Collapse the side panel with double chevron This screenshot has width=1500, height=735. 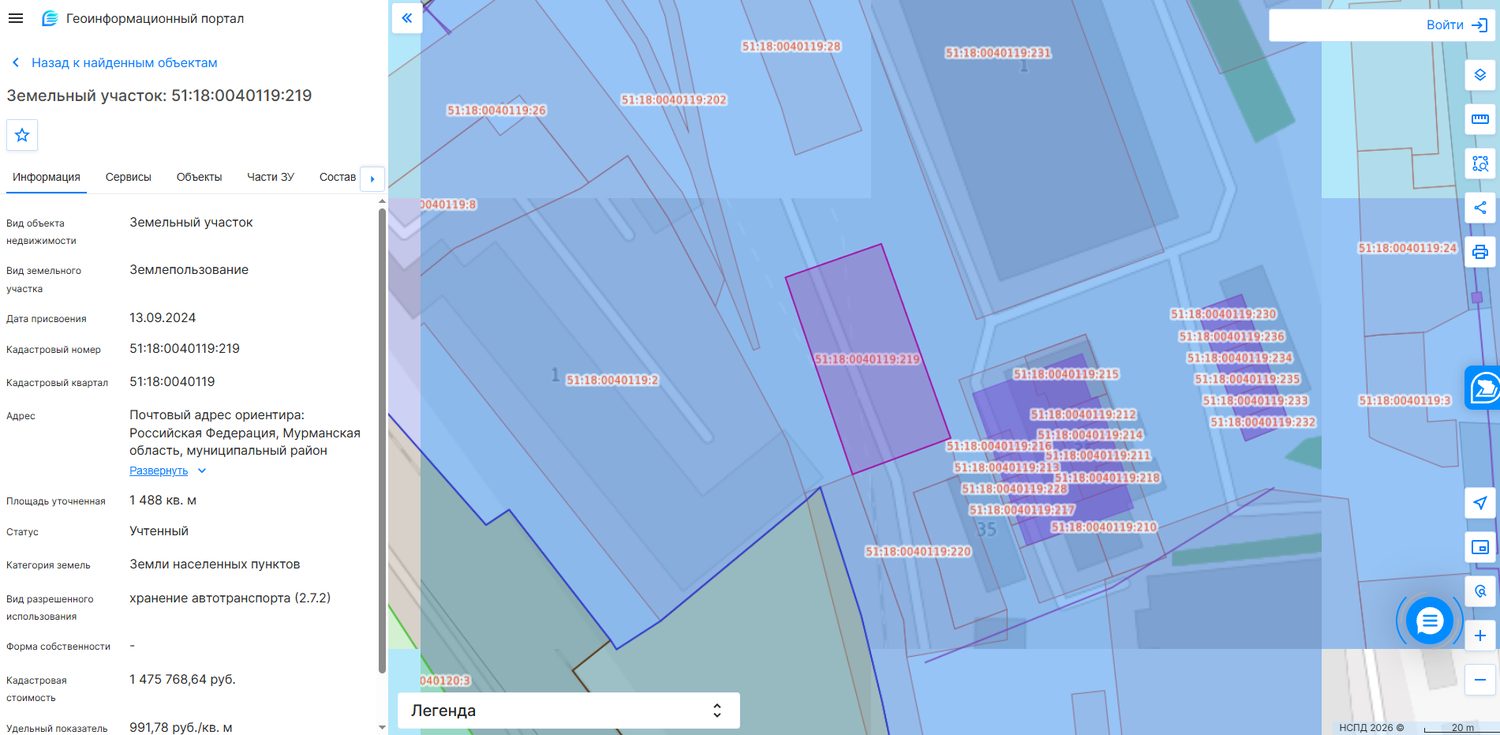[x=407, y=18]
